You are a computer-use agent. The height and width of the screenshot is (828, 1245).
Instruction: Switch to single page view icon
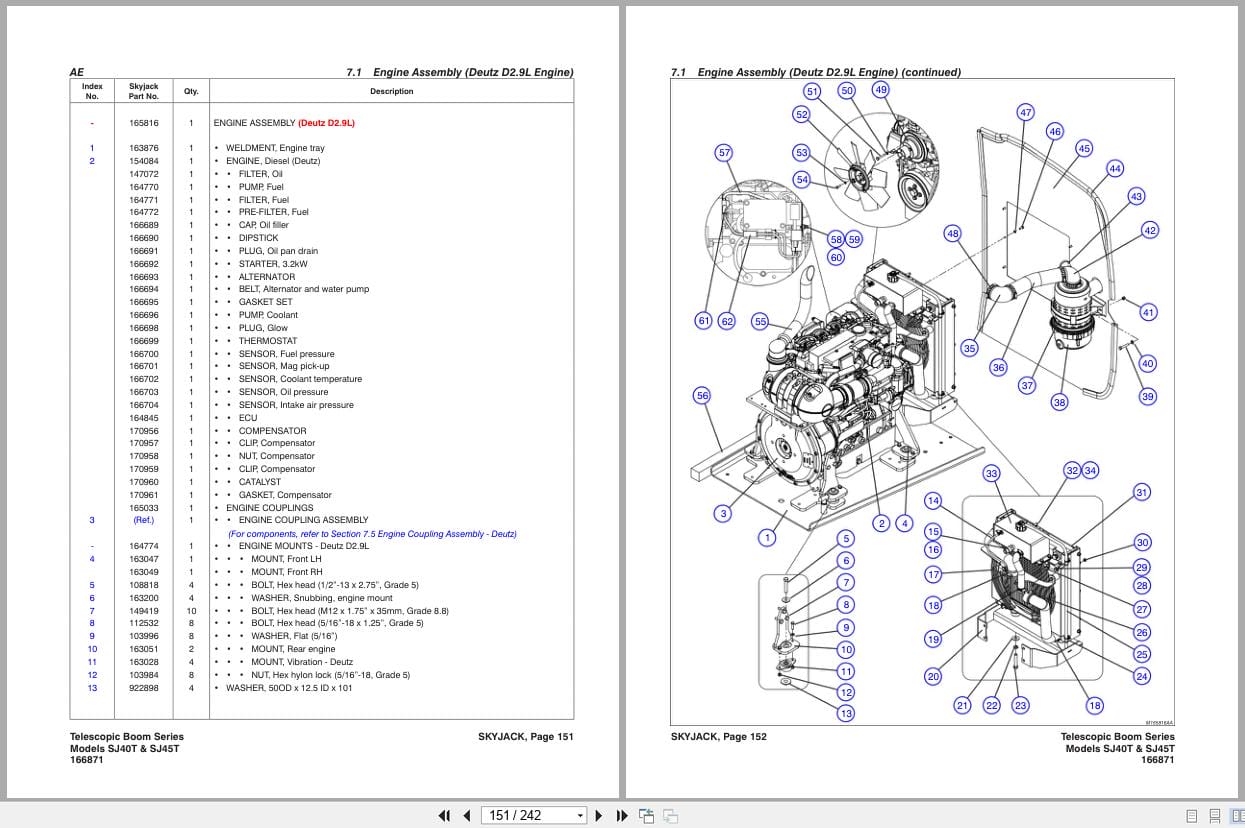click(1190, 816)
